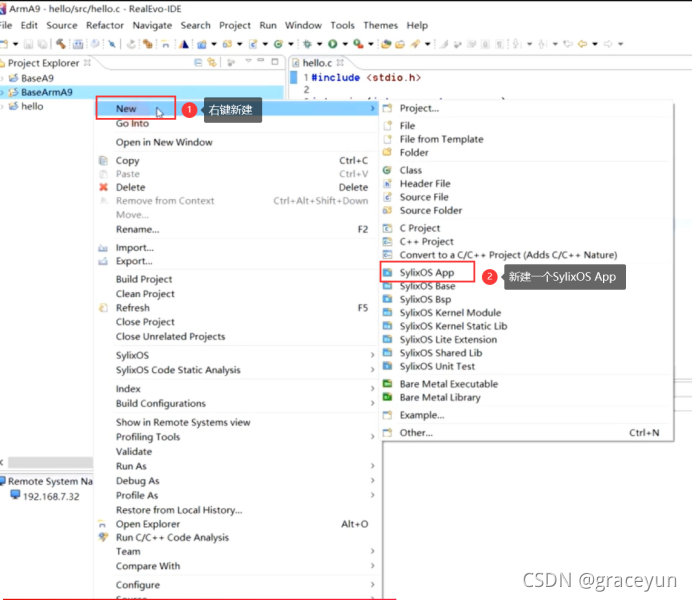Image resolution: width=692 pixels, height=601 pixels.
Task: Click the Save toolbar icon
Action: [x=28, y=44]
